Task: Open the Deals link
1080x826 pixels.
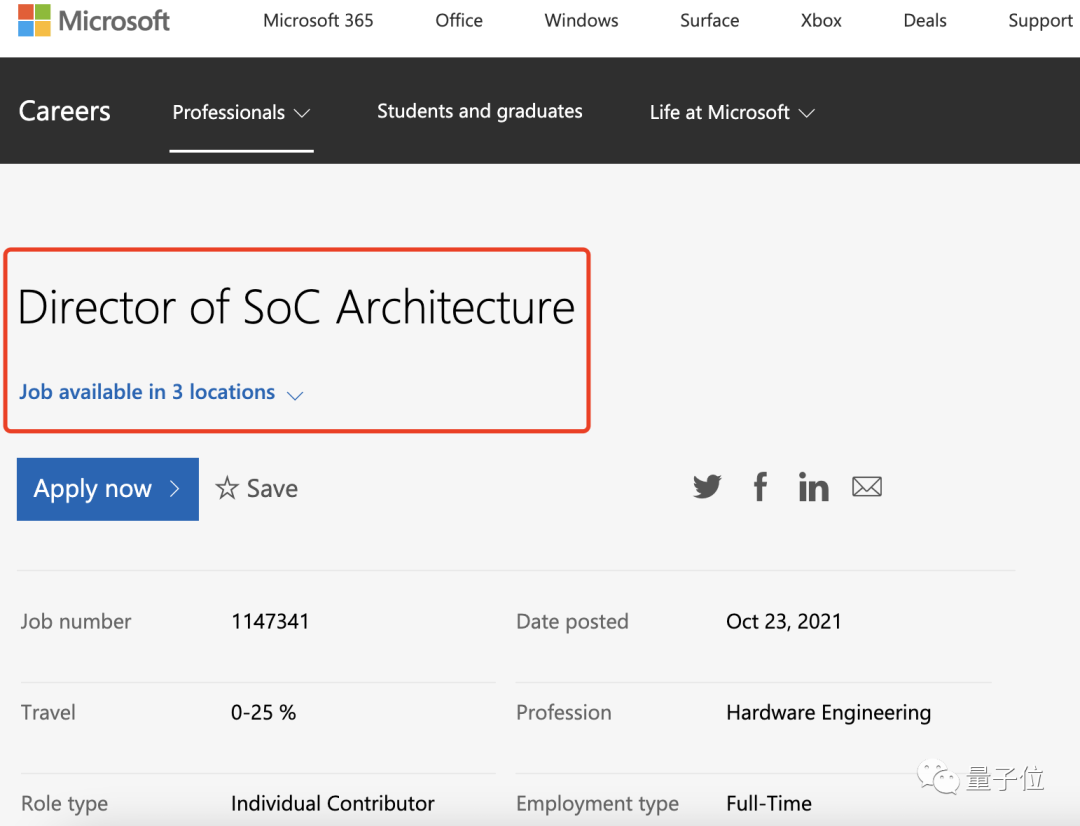Action: [924, 21]
